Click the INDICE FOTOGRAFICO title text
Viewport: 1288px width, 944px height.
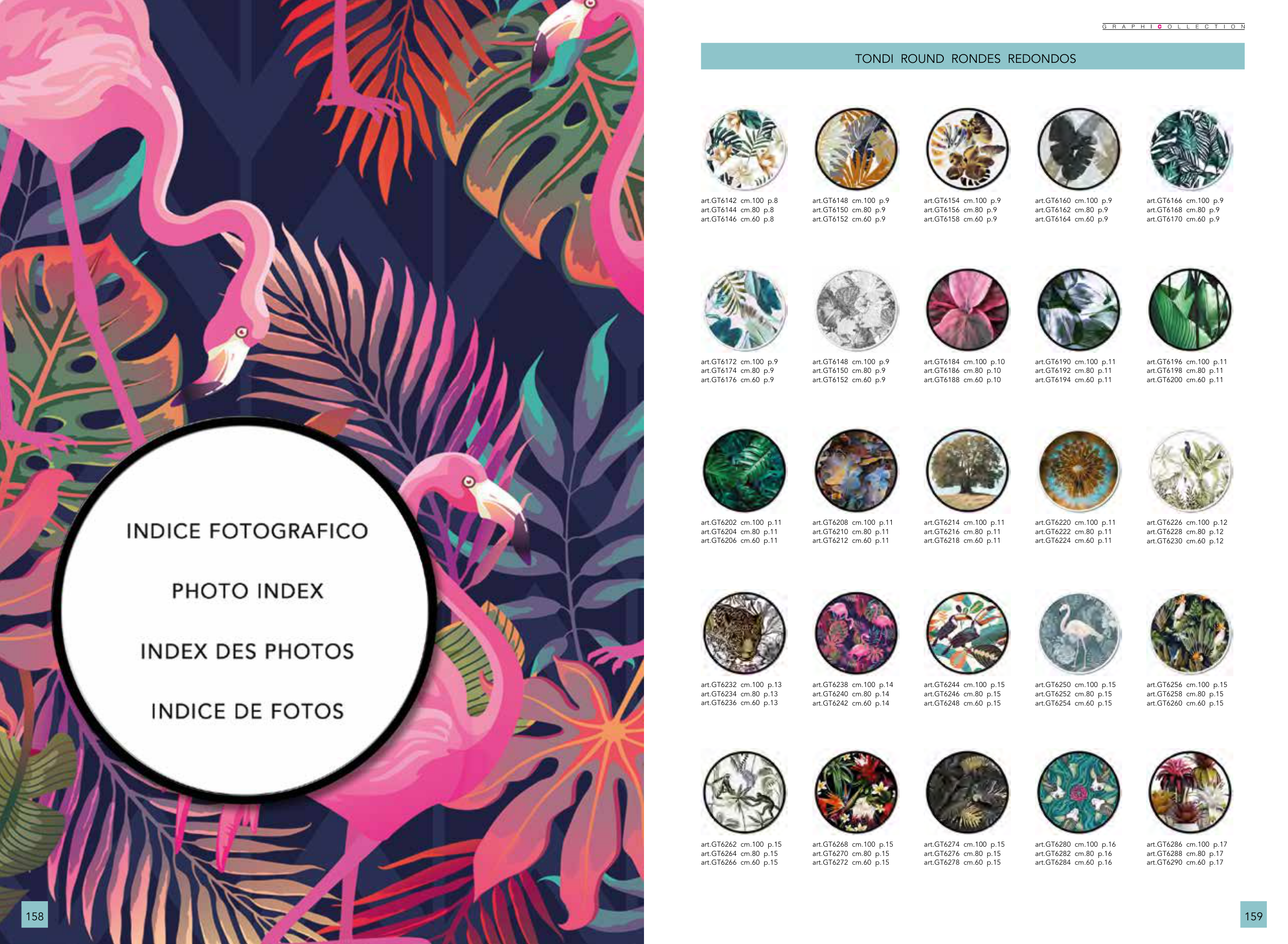(x=247, y=531)
